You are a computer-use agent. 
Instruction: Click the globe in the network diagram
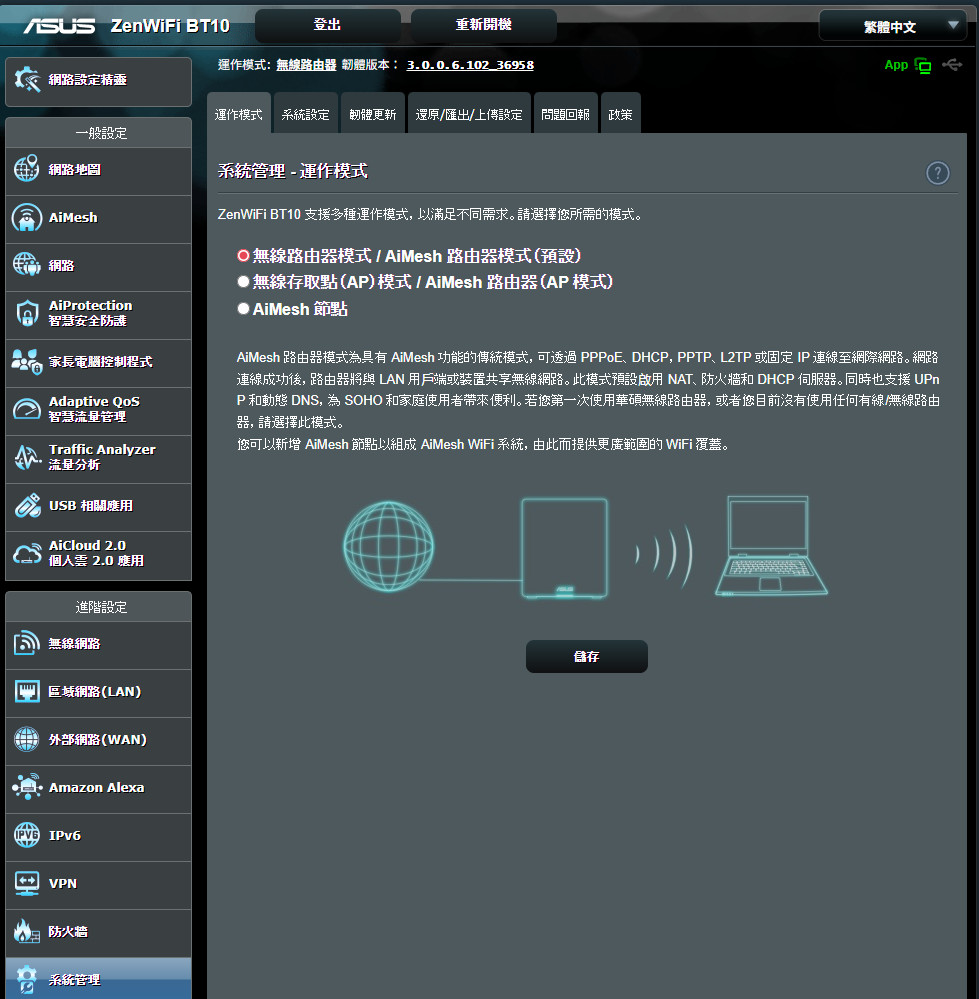[389, 547]
